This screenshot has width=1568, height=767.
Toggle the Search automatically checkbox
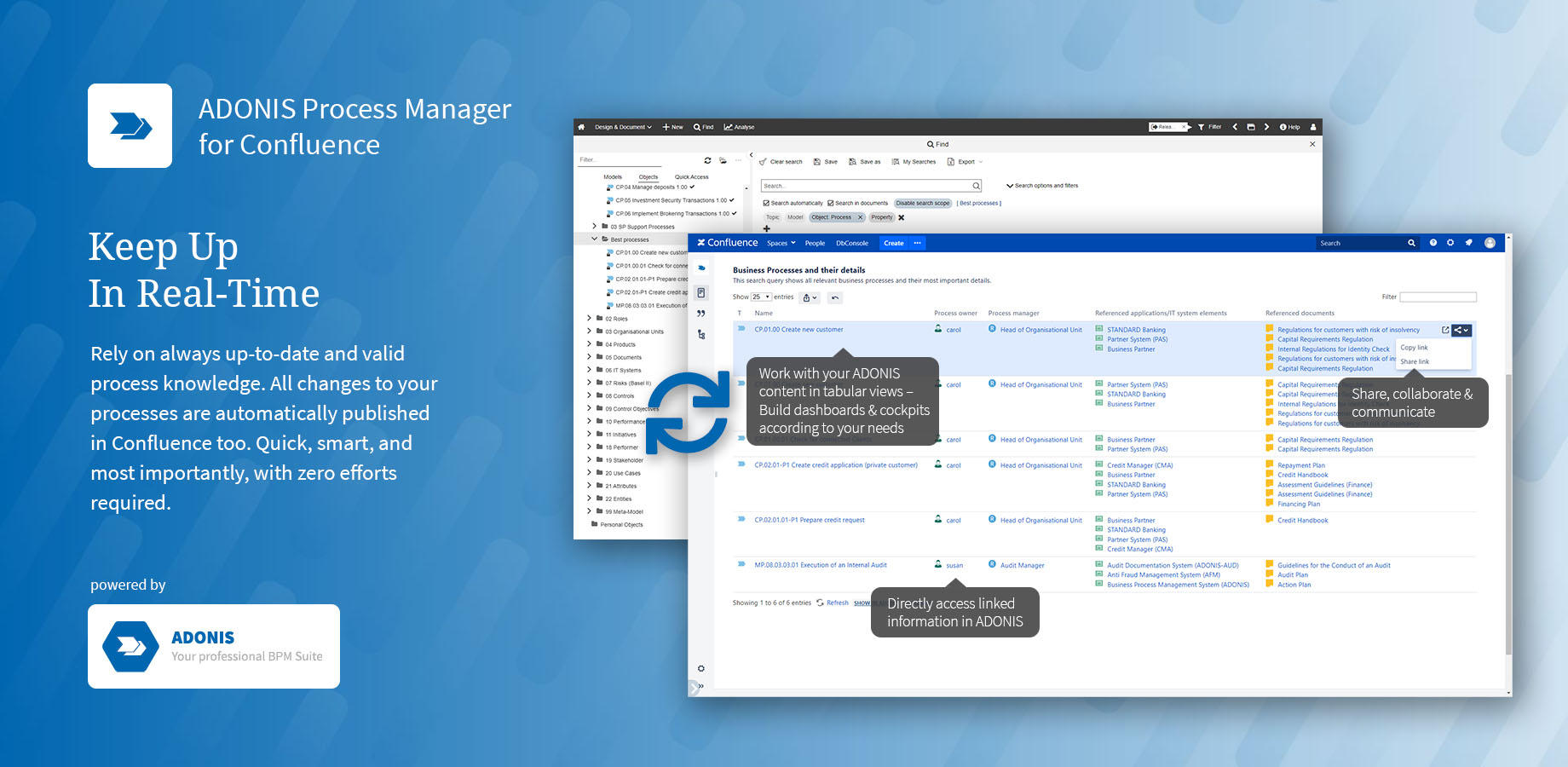coord(766,204)
